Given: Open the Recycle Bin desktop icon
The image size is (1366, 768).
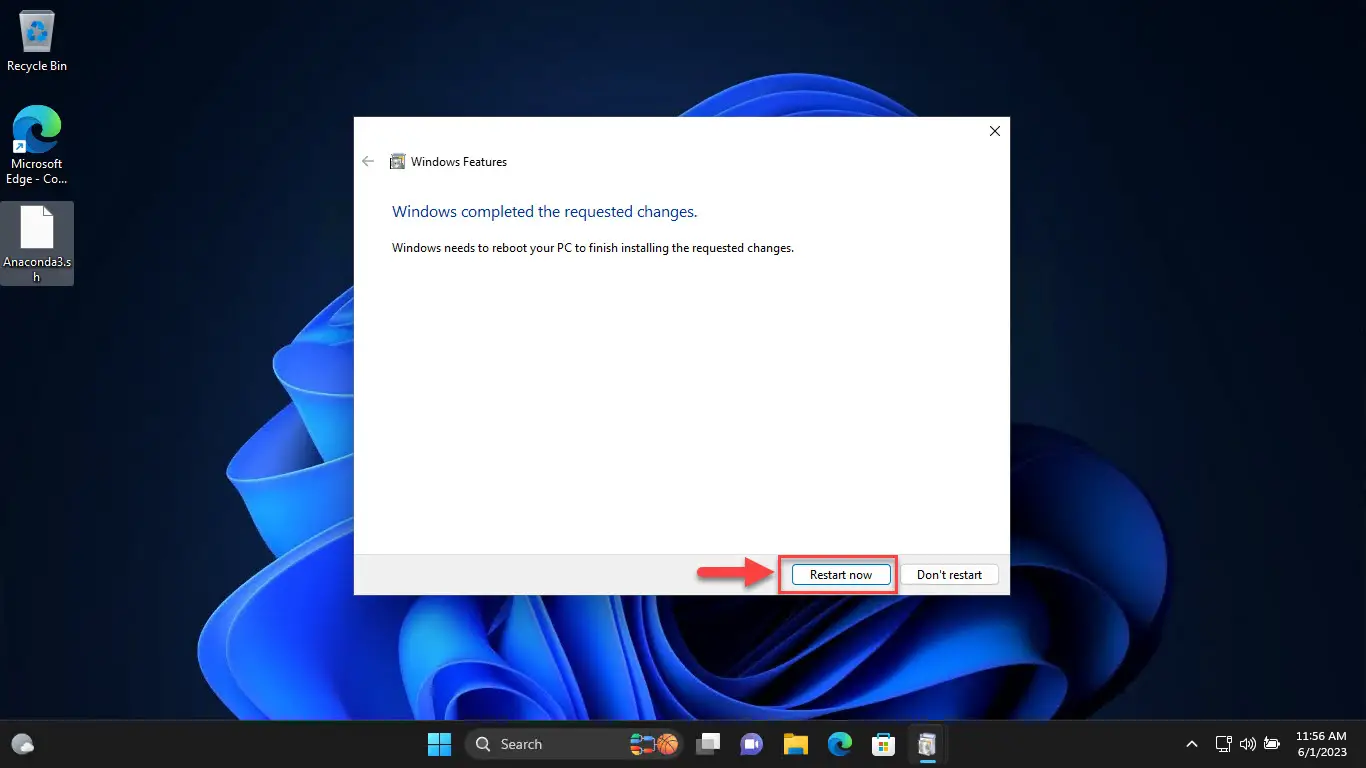Looking at the screenshot, I should click(37, 42).
